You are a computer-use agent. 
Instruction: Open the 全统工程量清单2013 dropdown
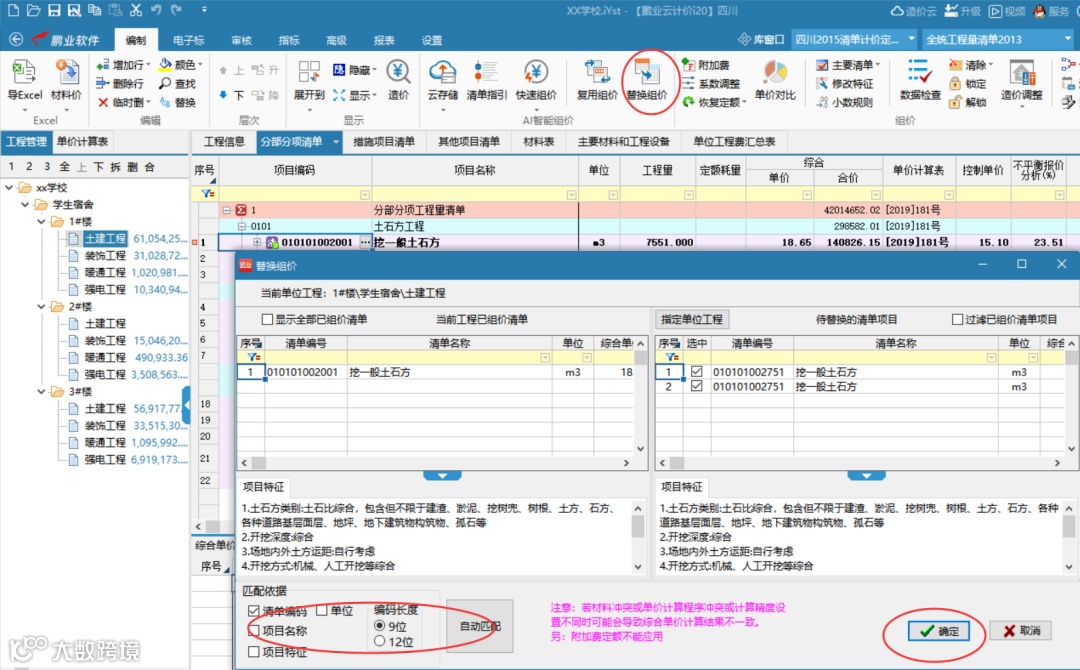coord(1069,39)
